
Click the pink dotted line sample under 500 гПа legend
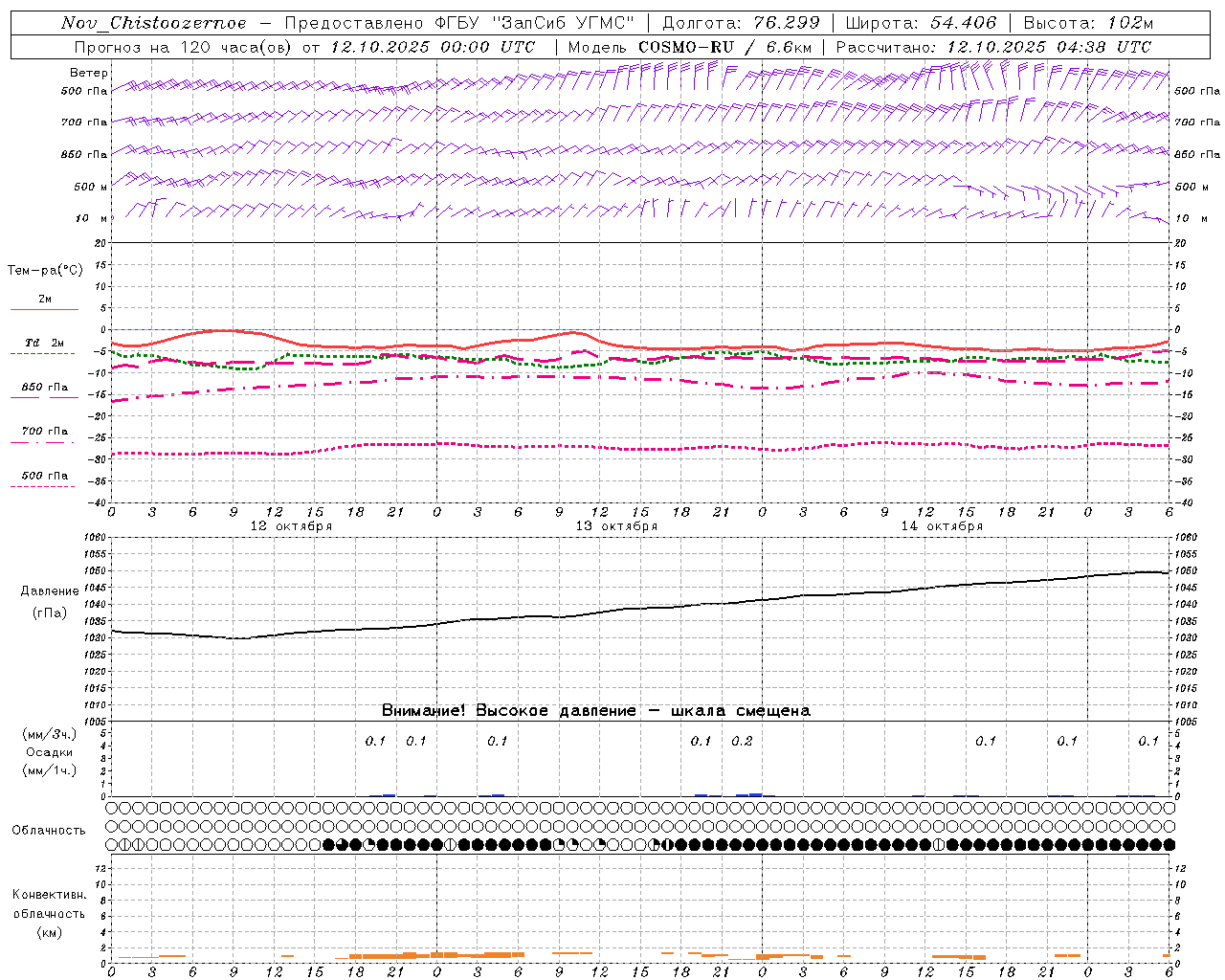coord(42,486)
